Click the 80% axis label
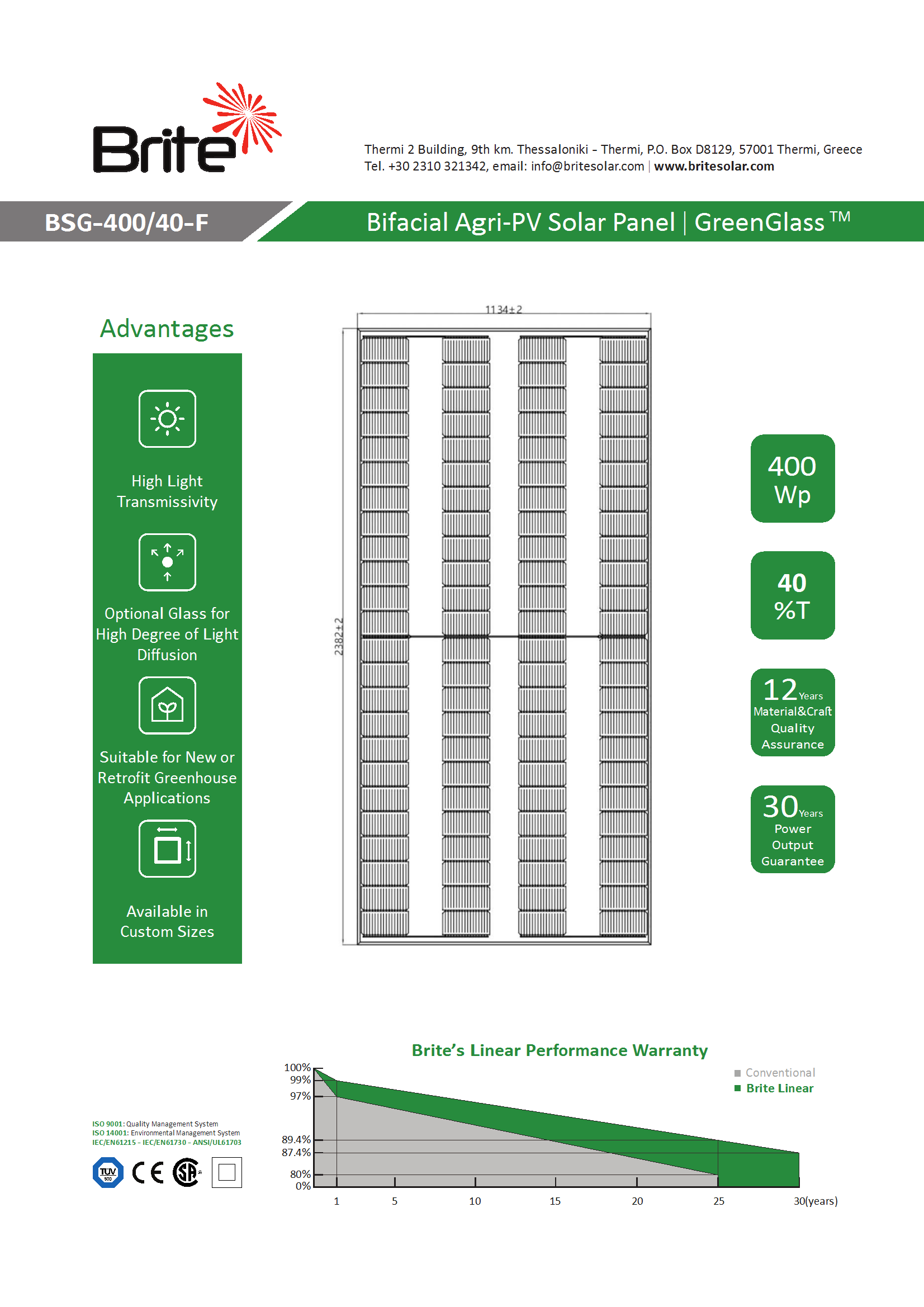Image resolution: width=924 pixels, height=1307 pixels. [300, 1175]
